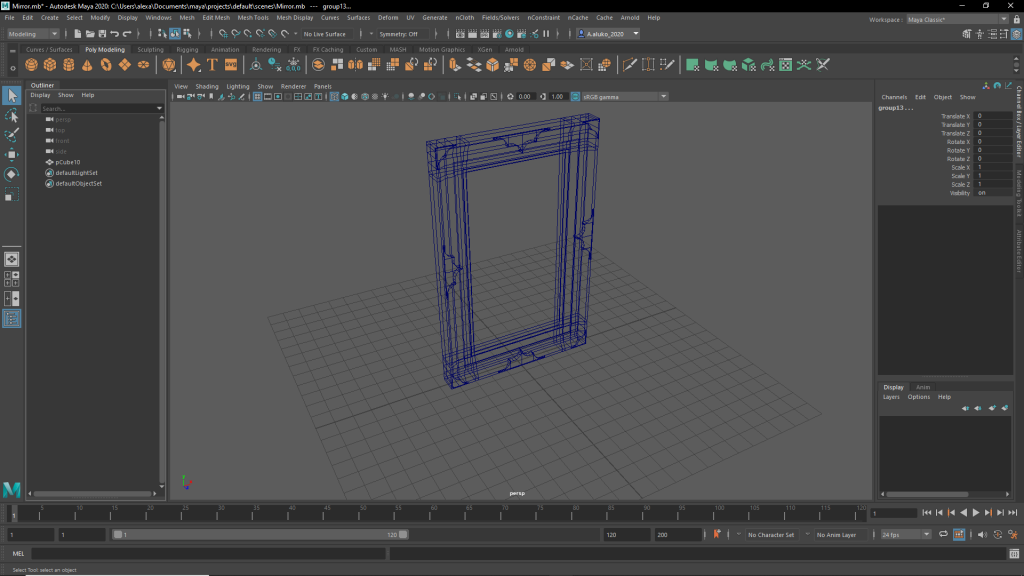Select the polygon sphere shelf icon

coord(33,65)
